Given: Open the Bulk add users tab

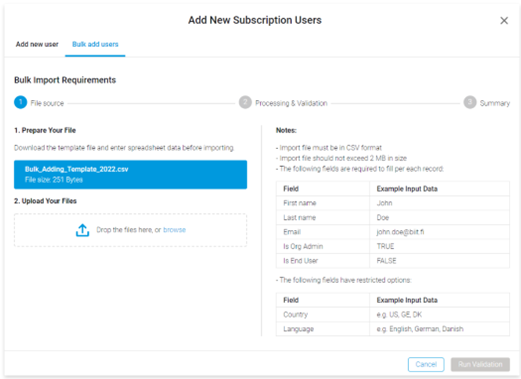Looking at the screenshot, I should point(95,44).
